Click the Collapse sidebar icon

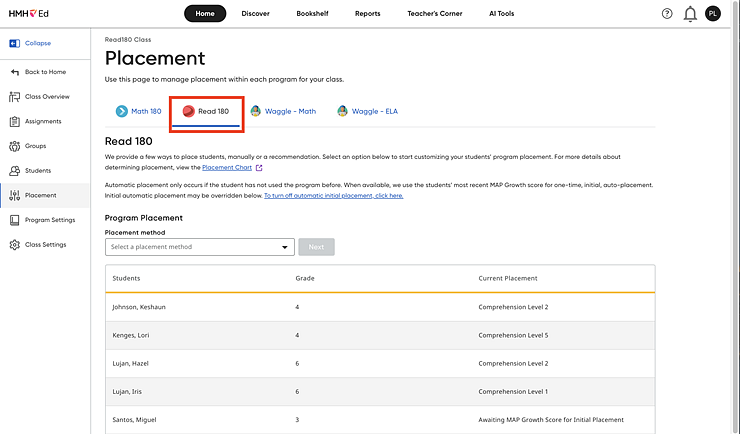(15, 43)
